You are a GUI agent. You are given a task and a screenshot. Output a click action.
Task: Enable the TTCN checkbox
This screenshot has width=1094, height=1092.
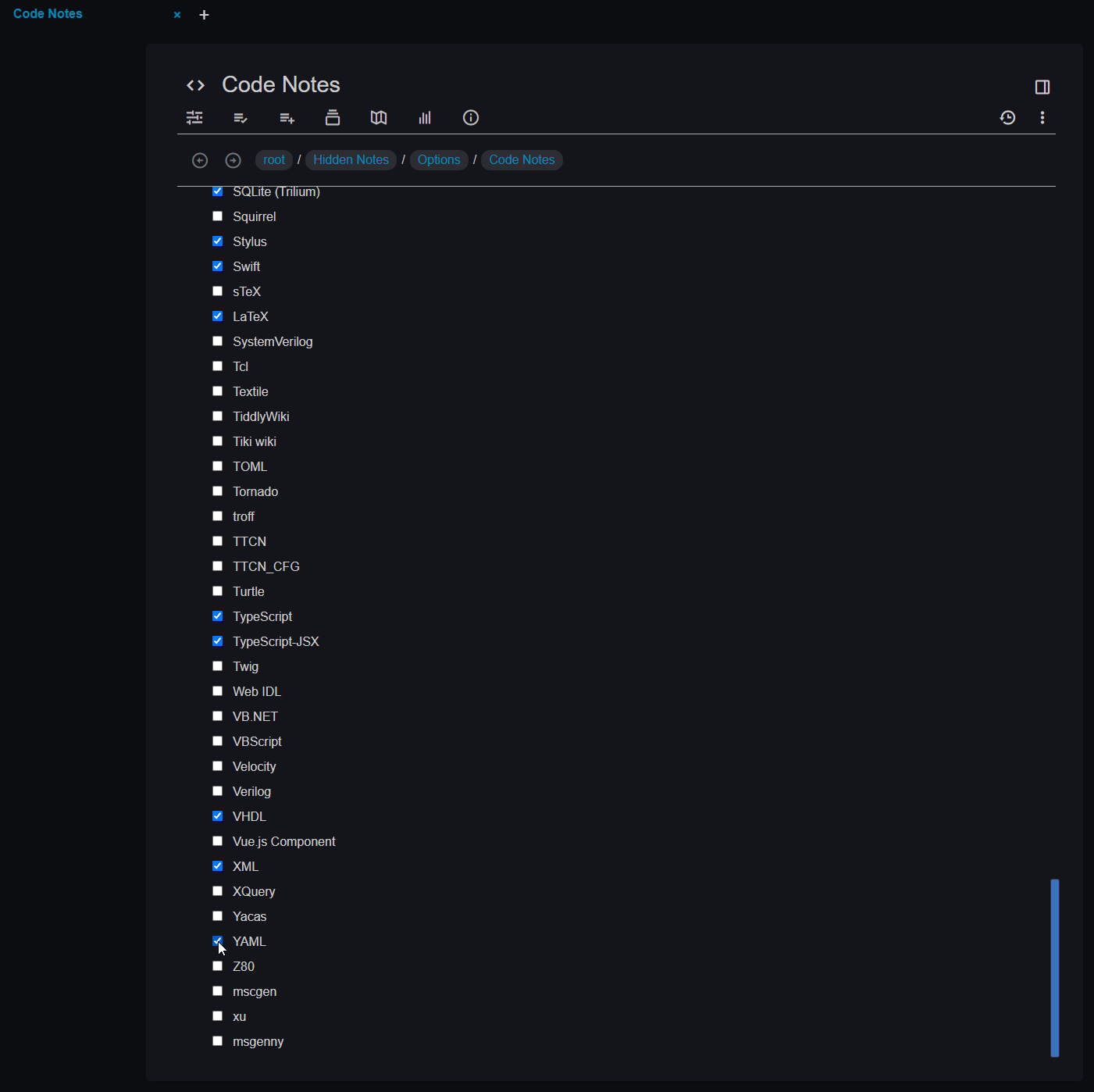click(x=218, y=541)
